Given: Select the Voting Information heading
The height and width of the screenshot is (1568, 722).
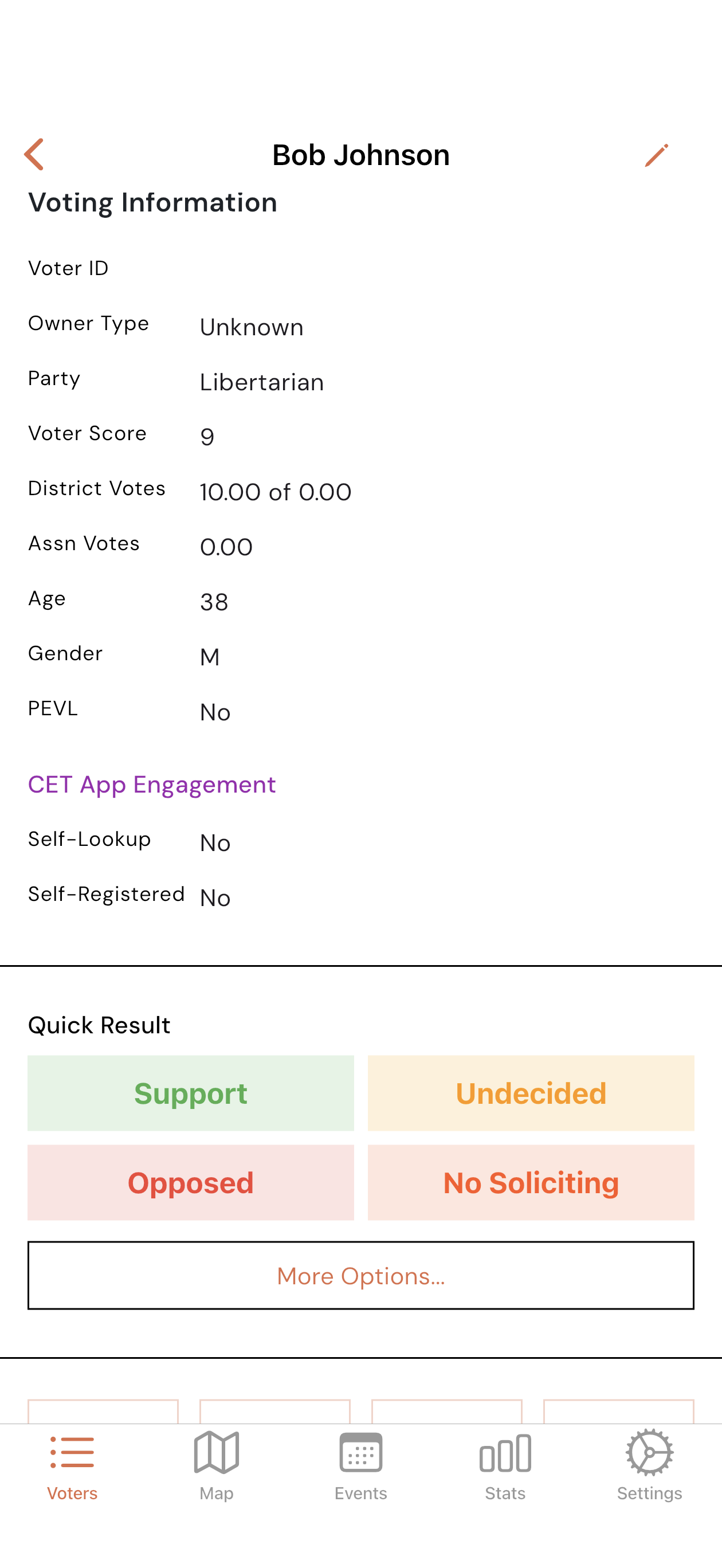Looking at the screenshot, I should [153, 202].
